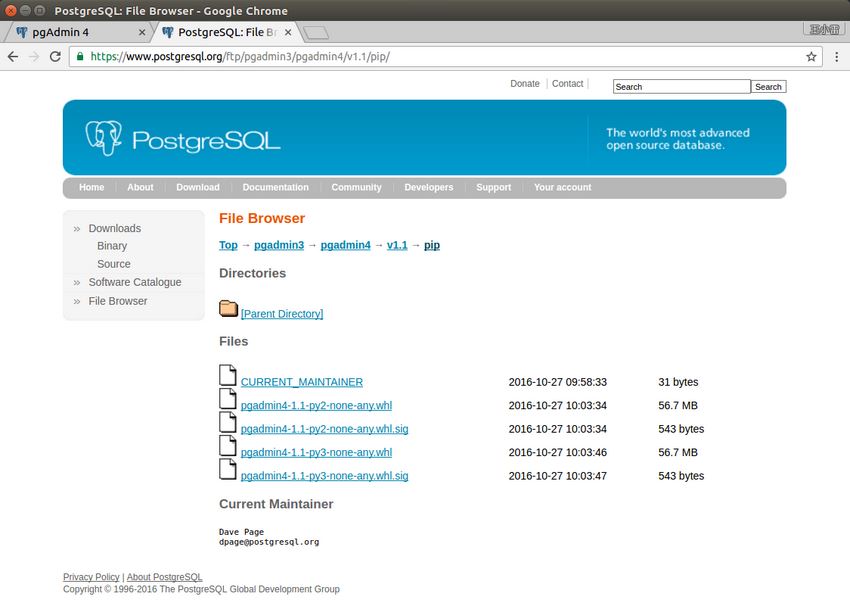Click the Top breadcrumb link

click(228, 245)
